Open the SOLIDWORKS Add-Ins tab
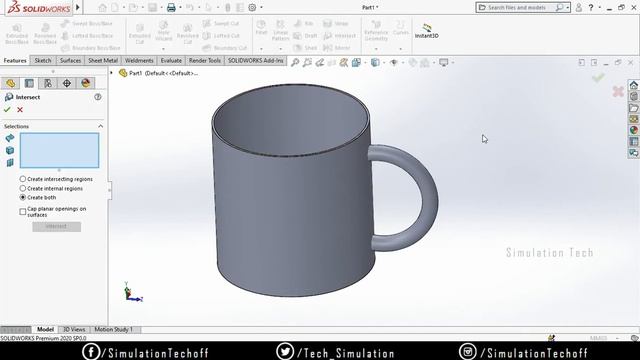 click(x=256, y=60)
